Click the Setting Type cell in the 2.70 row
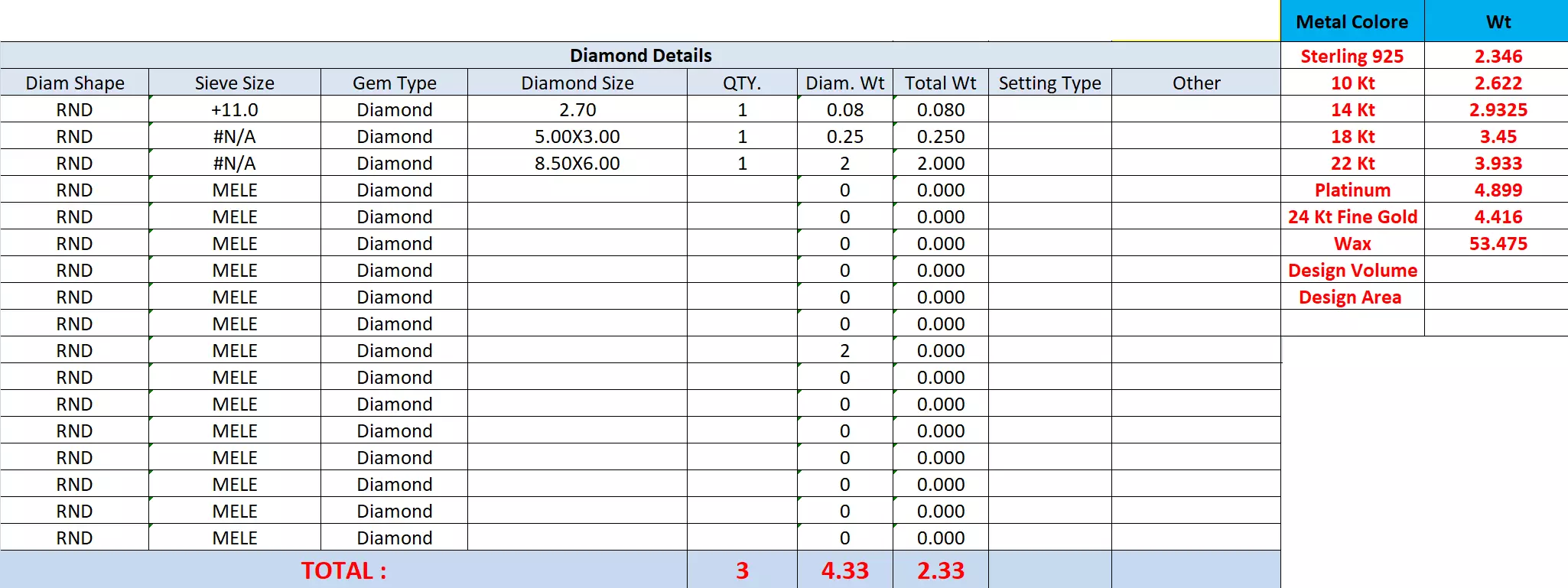 1050,109
